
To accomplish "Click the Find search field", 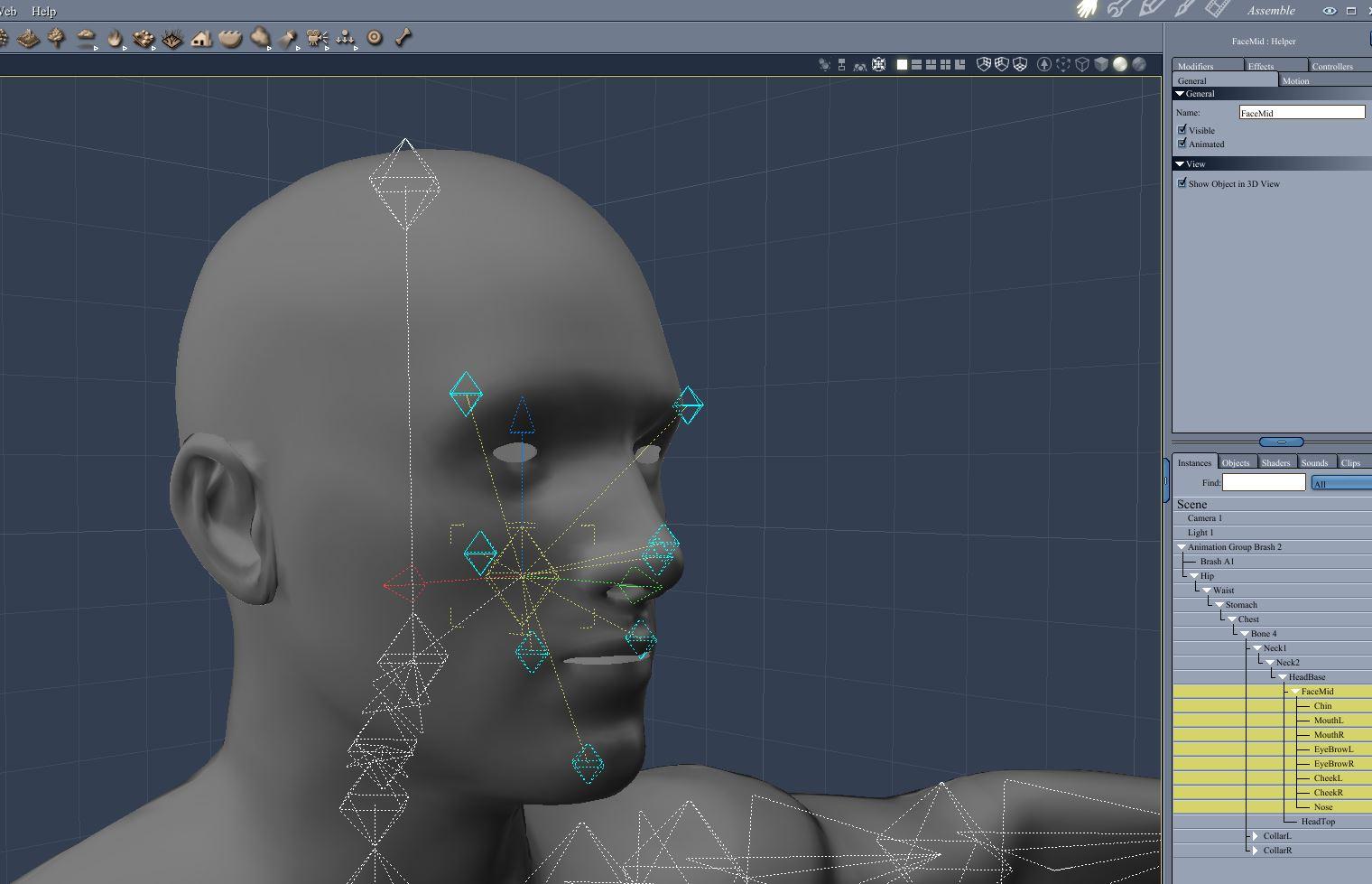I will 1264,483.
